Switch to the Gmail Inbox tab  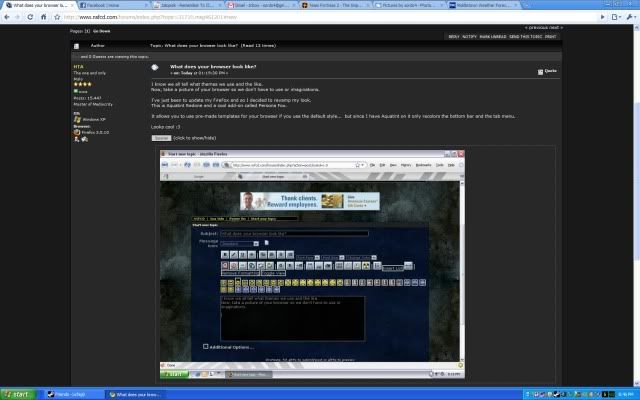(x=260, y=5)
